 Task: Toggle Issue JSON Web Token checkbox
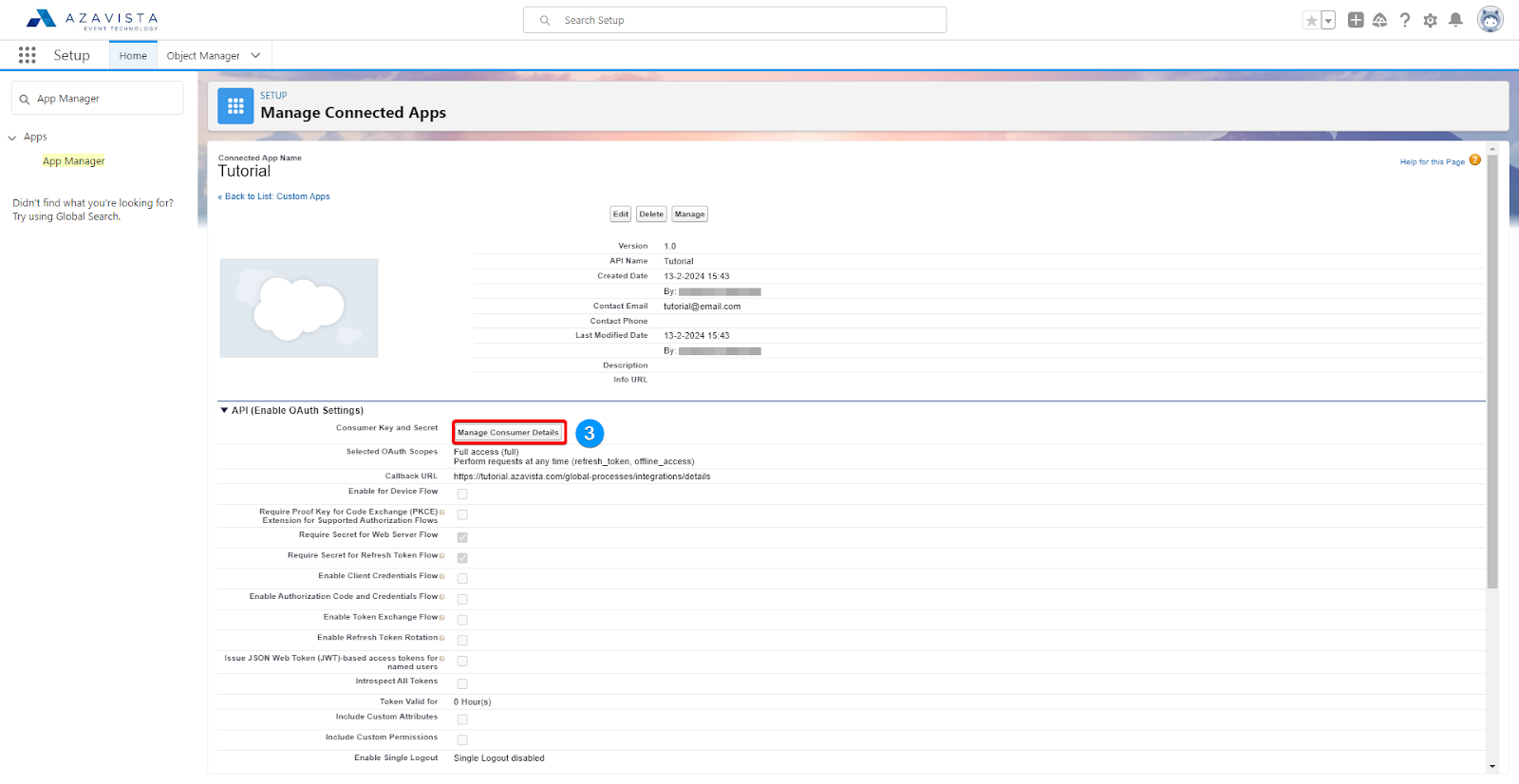pos(462,661)
